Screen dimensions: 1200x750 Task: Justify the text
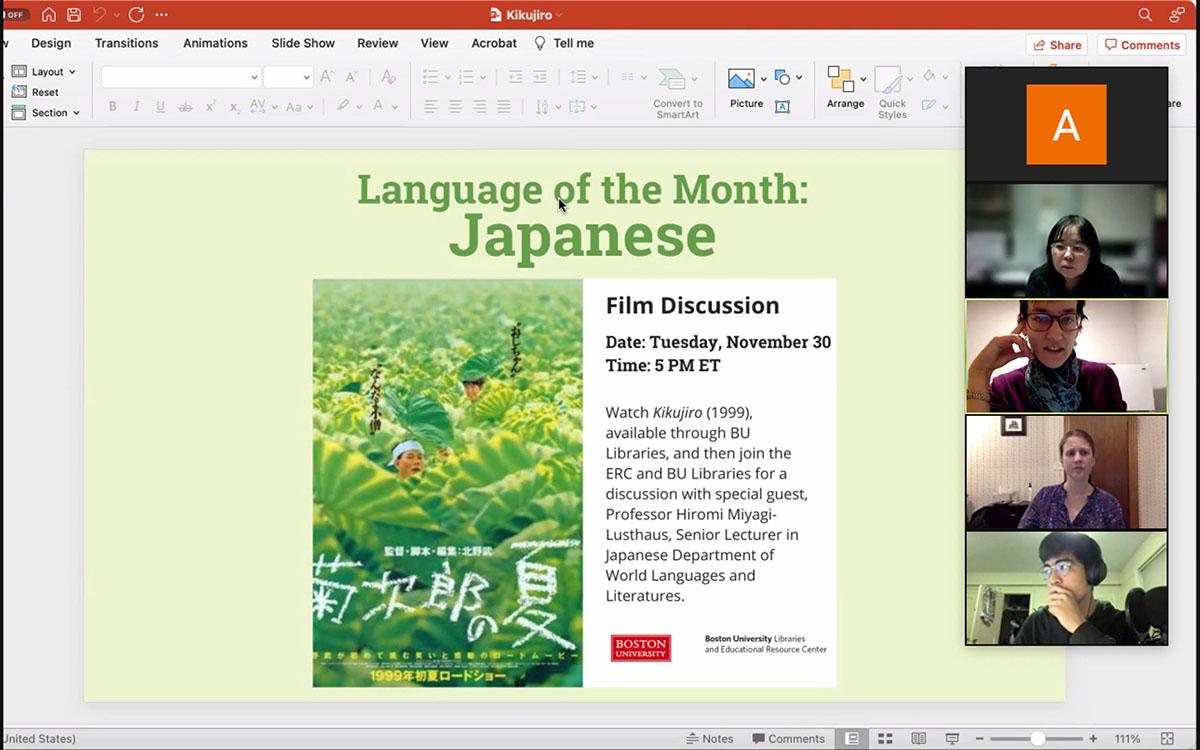tap(504, 106)
